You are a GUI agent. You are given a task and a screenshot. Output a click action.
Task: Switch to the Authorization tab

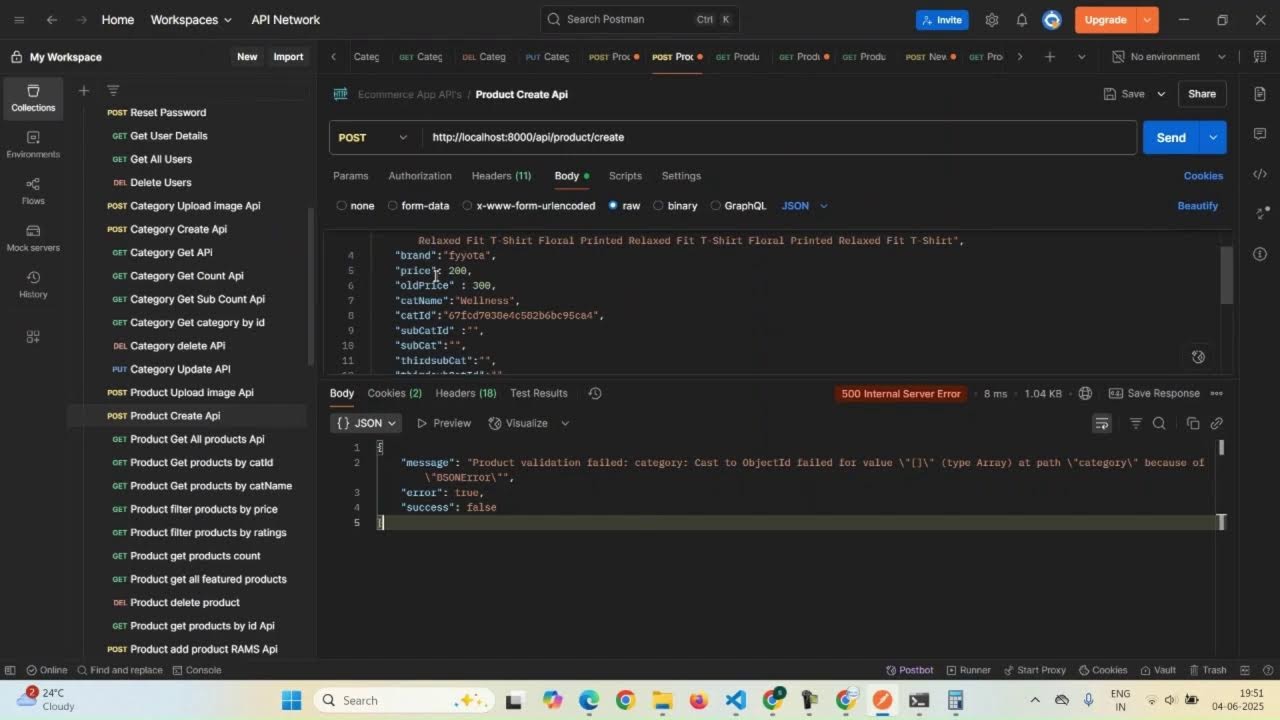click(420, 176)
